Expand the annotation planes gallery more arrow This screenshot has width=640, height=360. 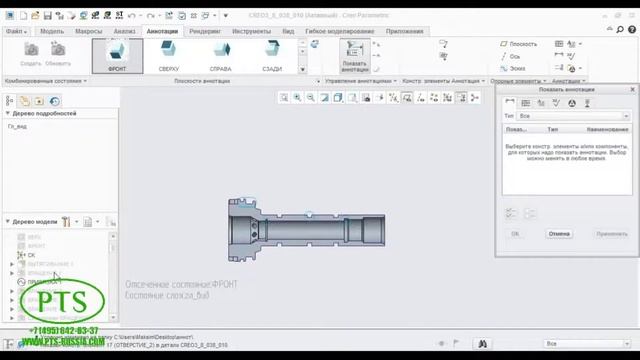pyautogui.click(x=302, y=69)
